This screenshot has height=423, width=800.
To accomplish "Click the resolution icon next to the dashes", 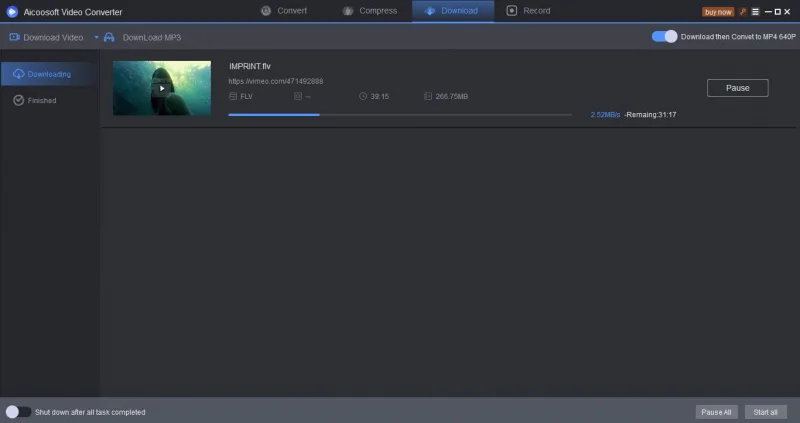I will [298, 96].
